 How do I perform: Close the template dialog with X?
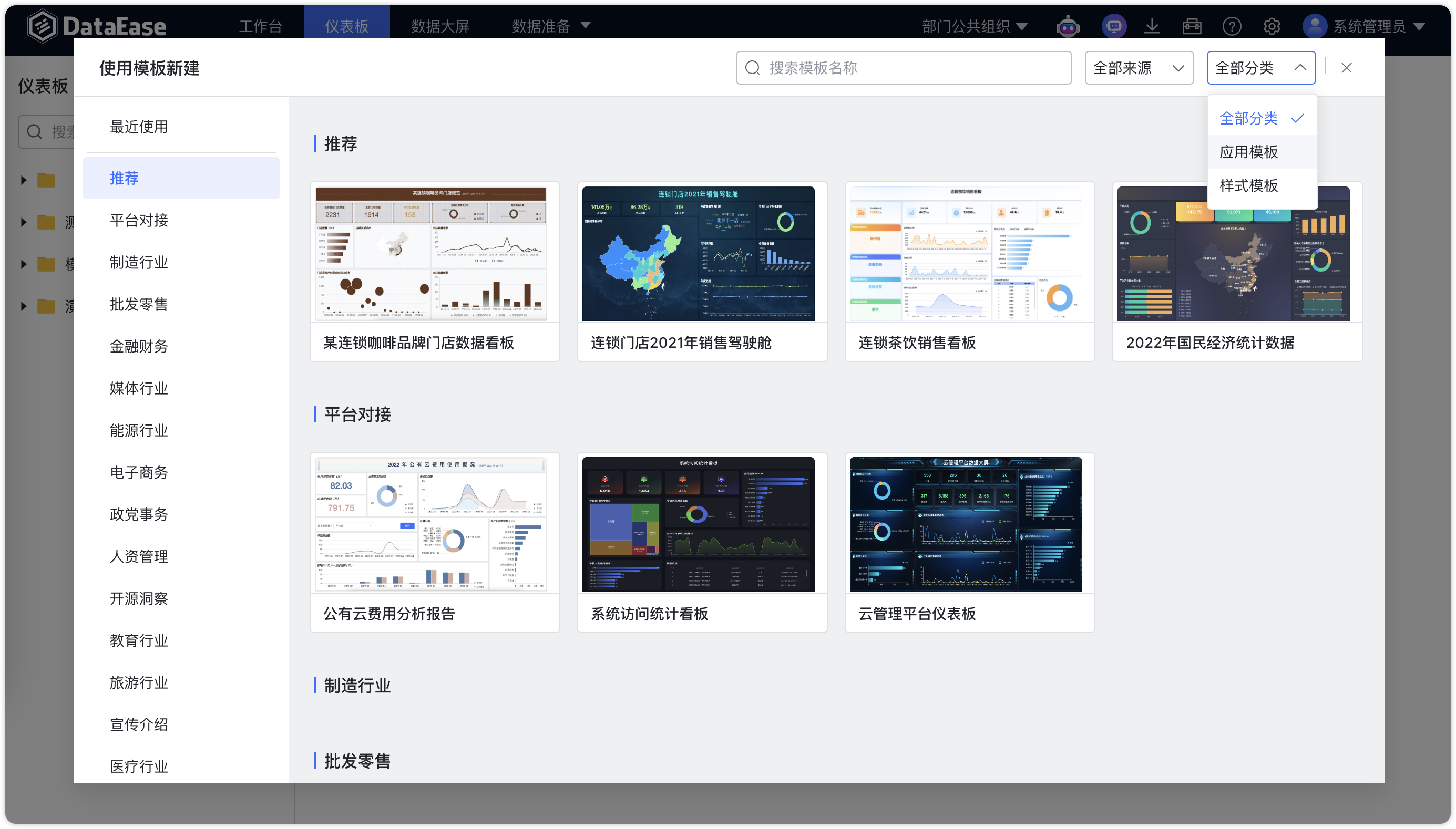(1346, 68)
